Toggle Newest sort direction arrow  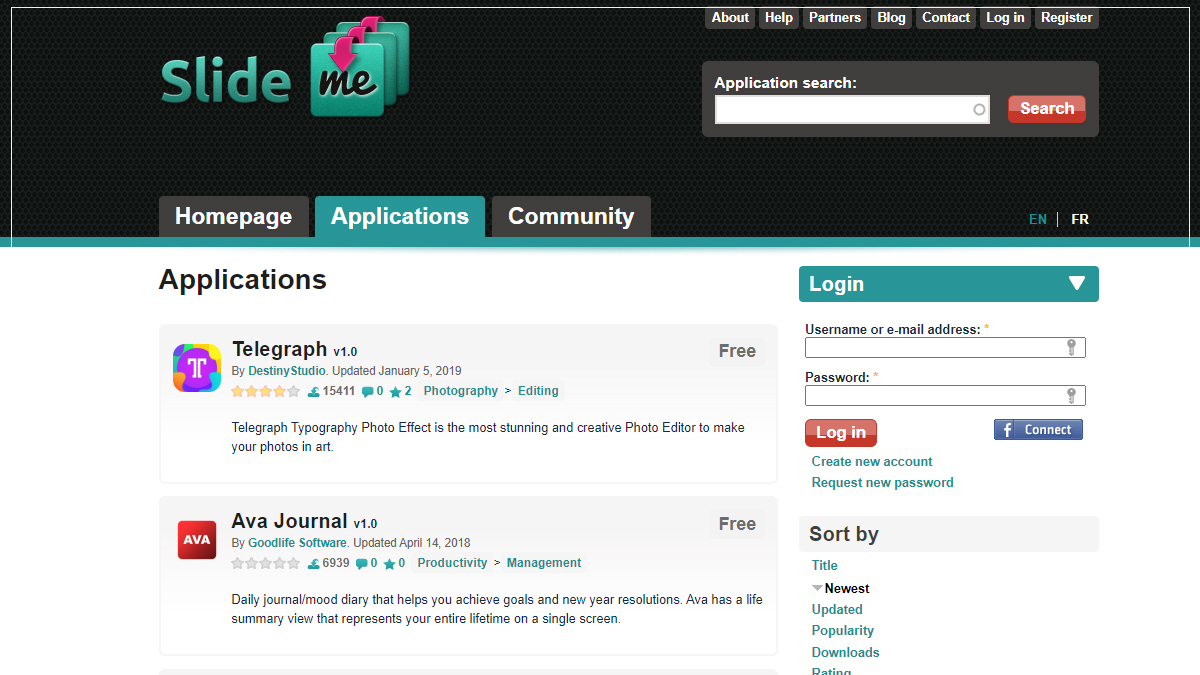(x=817, y=588)
